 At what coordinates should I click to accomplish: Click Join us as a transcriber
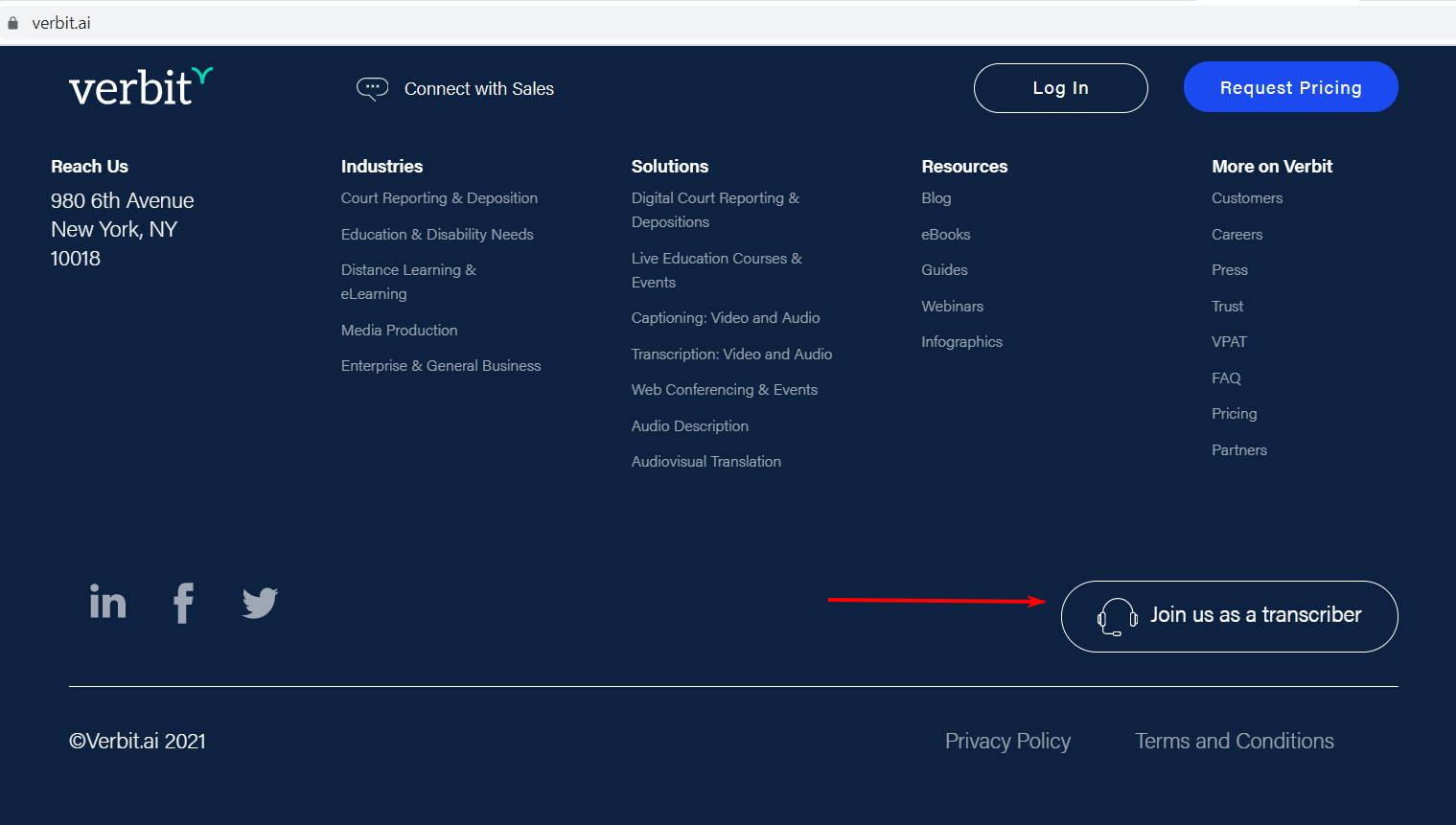pyautogui.click(x=1255, y=615)
